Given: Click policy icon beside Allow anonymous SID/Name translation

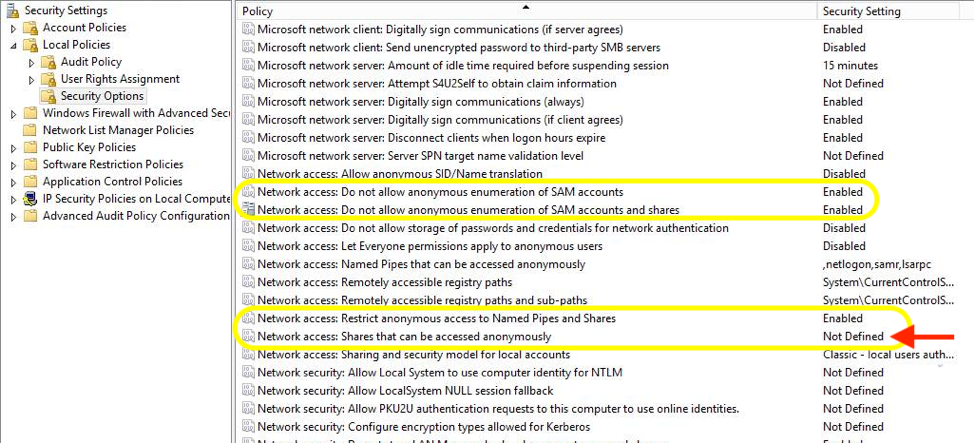Looking at the screenshot, I should point(248,174).
